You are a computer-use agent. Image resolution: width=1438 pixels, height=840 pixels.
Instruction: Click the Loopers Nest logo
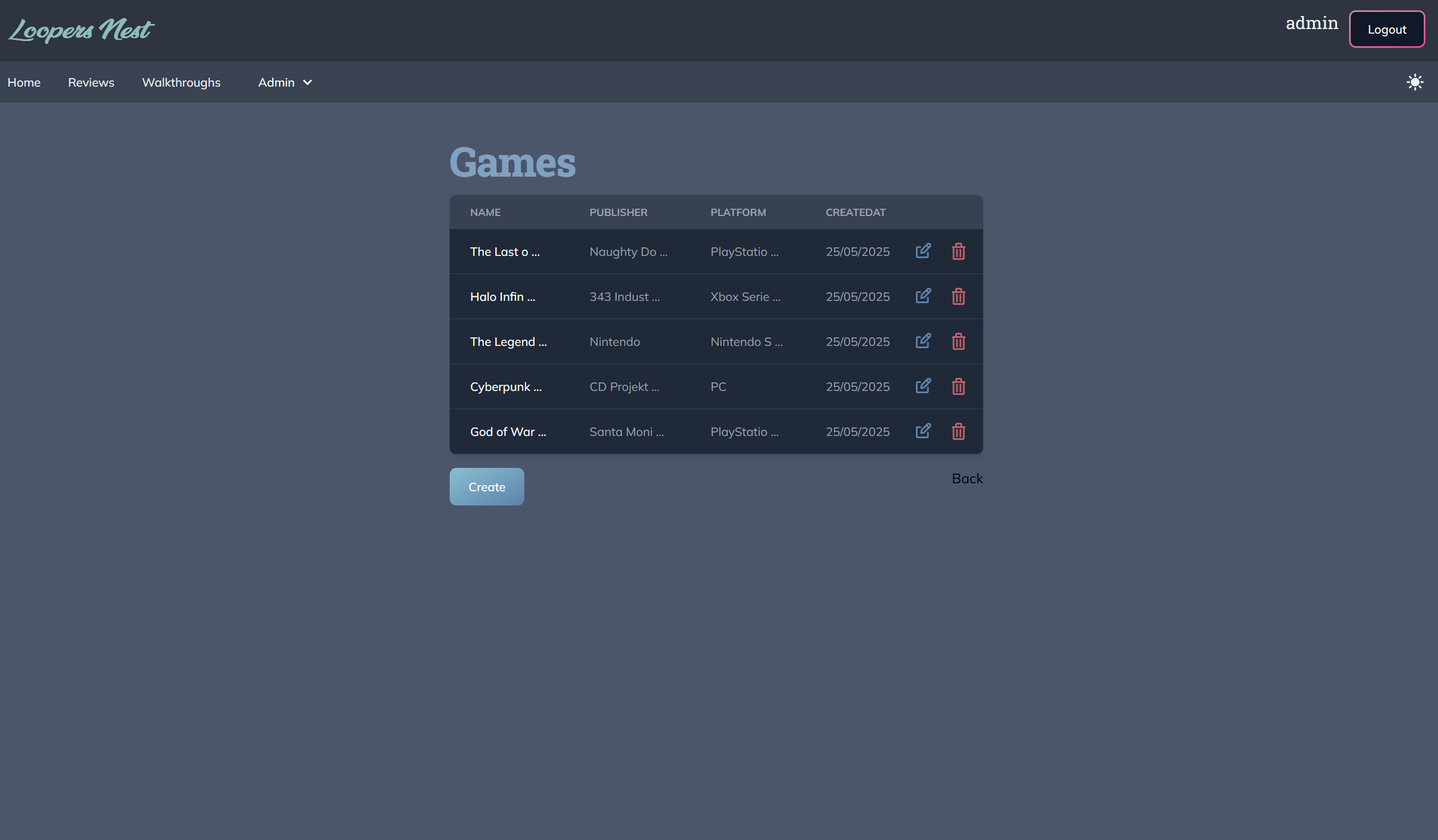pyautogui.click(x=81, y=30)
